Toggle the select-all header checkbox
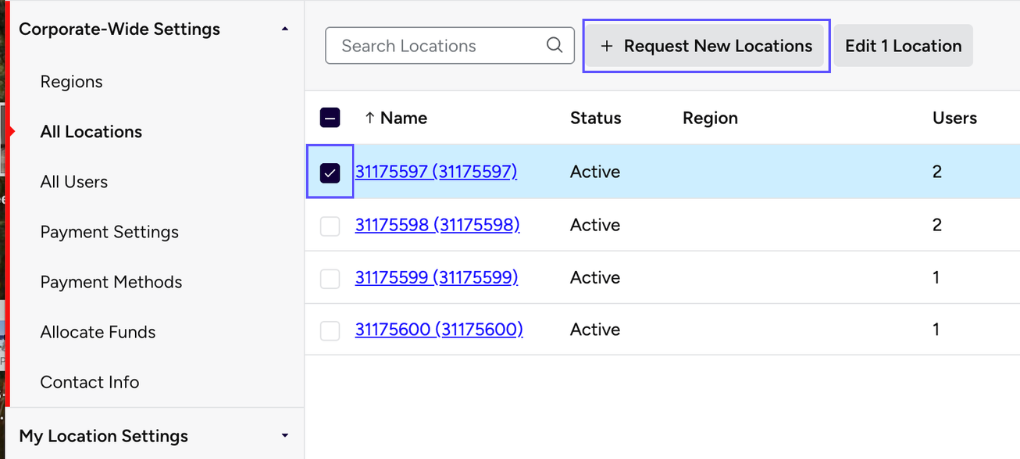This screenshot has width=1020, height=459. click(x=330, y=118)
